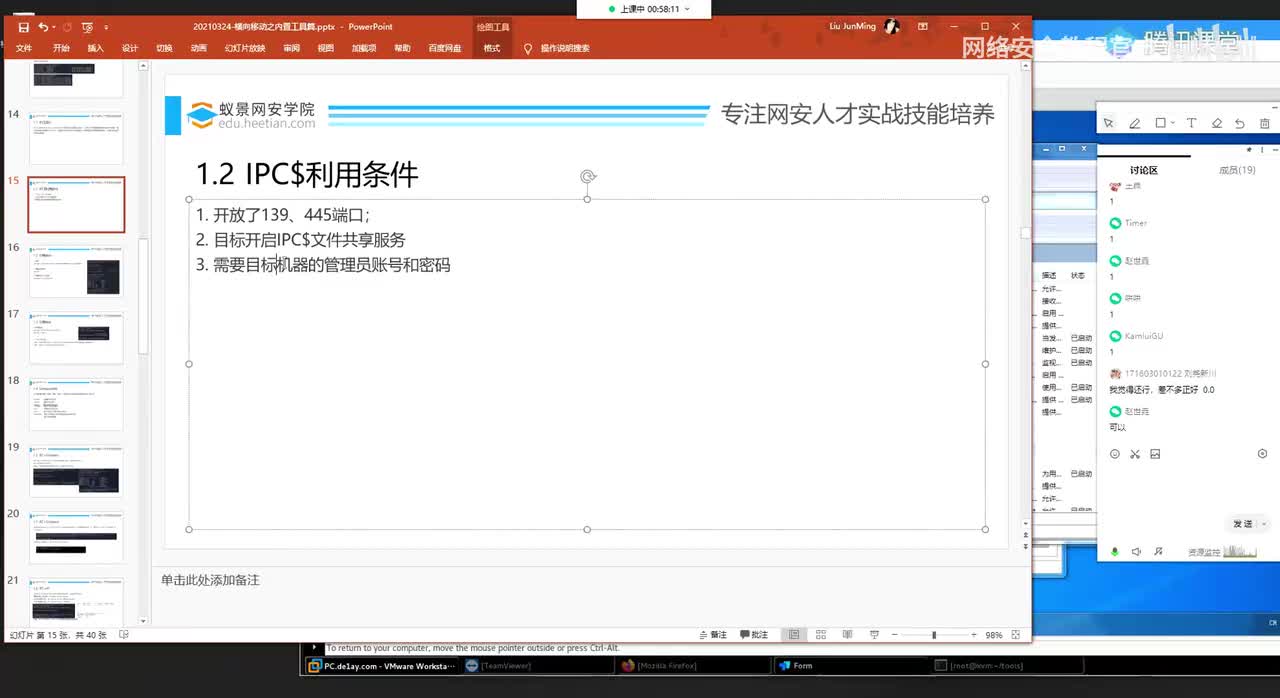Open the undo history dropdown arrow

coord(54,27)
